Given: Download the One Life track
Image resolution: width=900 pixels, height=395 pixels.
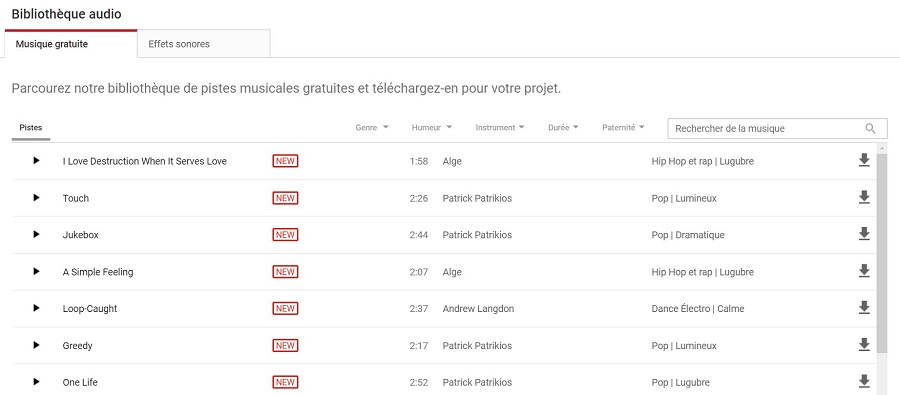Looking at the screenshot, I should tap(864, 381).
